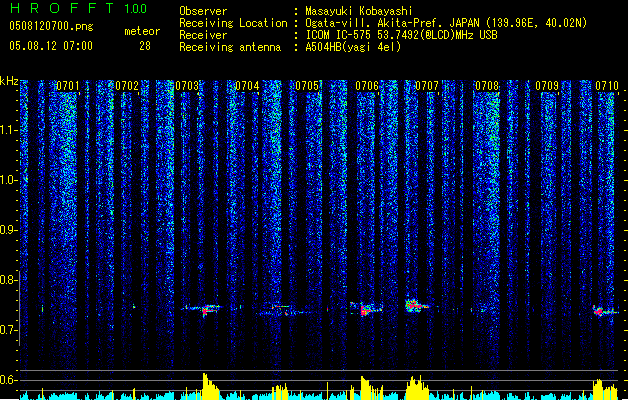This screenshot has height=400, width=629.
Task: Click the faint echo between 0704 and 0705
Action: pos(282,310)
